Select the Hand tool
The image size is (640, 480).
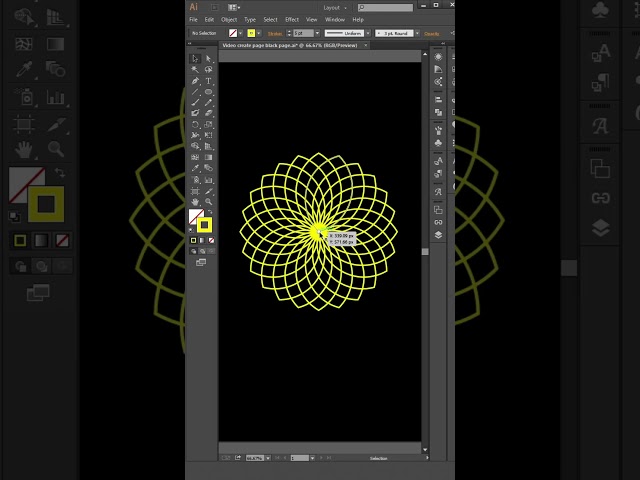point(195,202)
